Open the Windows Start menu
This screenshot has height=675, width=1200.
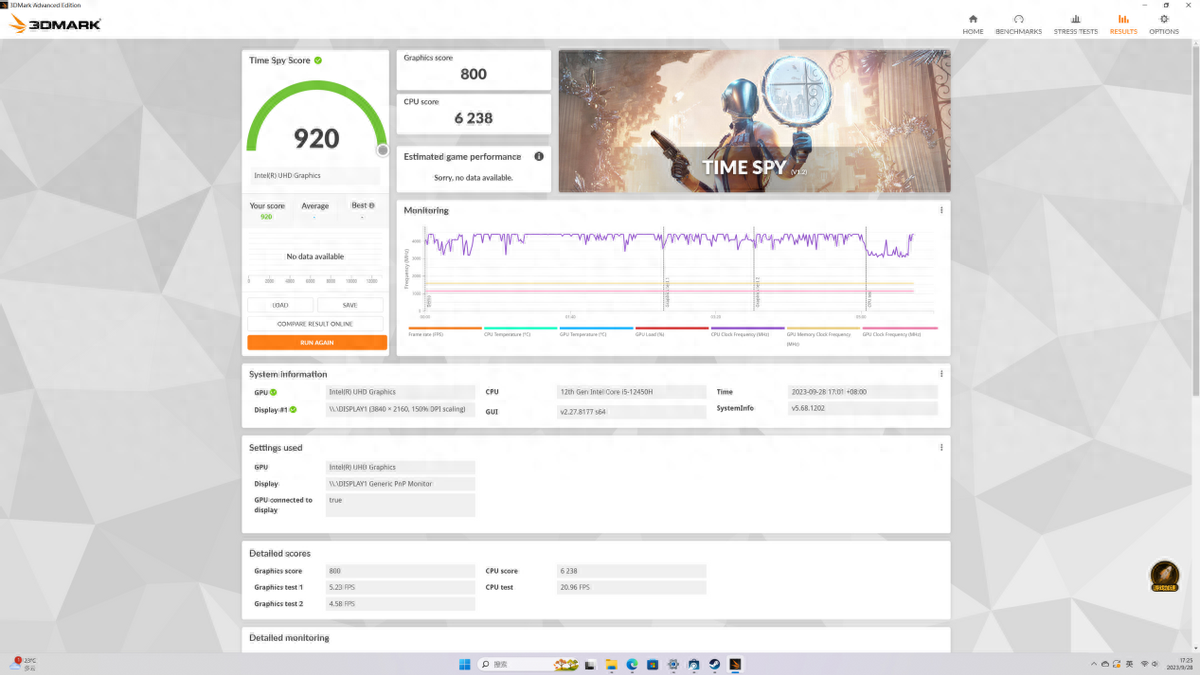point(464,664)
